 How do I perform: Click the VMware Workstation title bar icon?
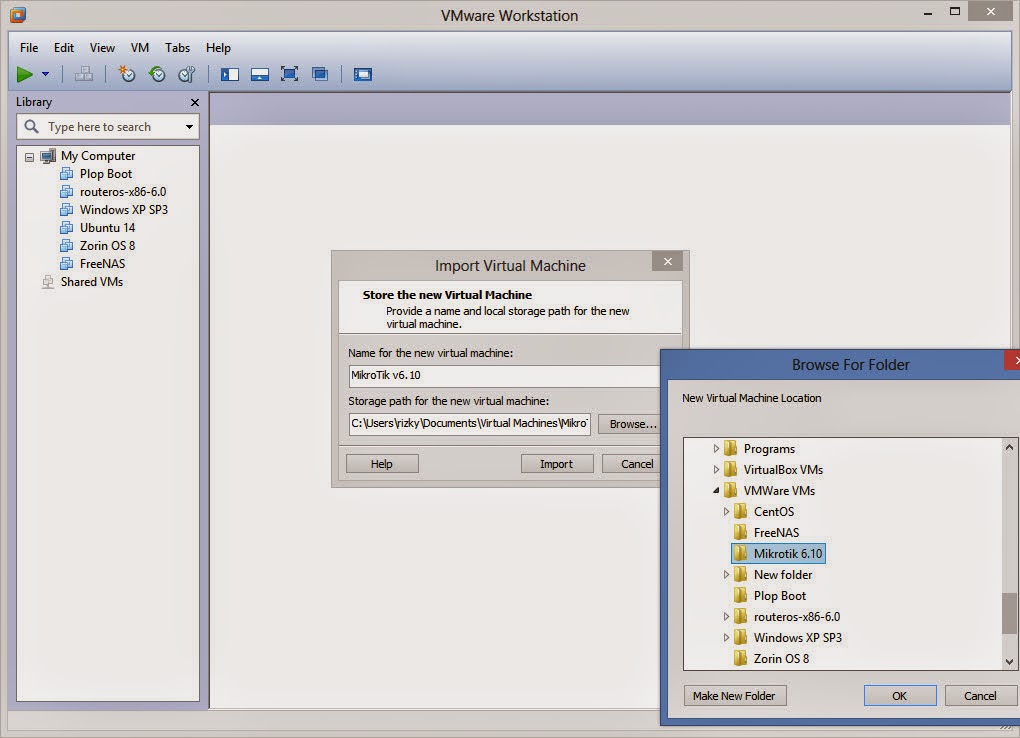[x=18, y=14]
